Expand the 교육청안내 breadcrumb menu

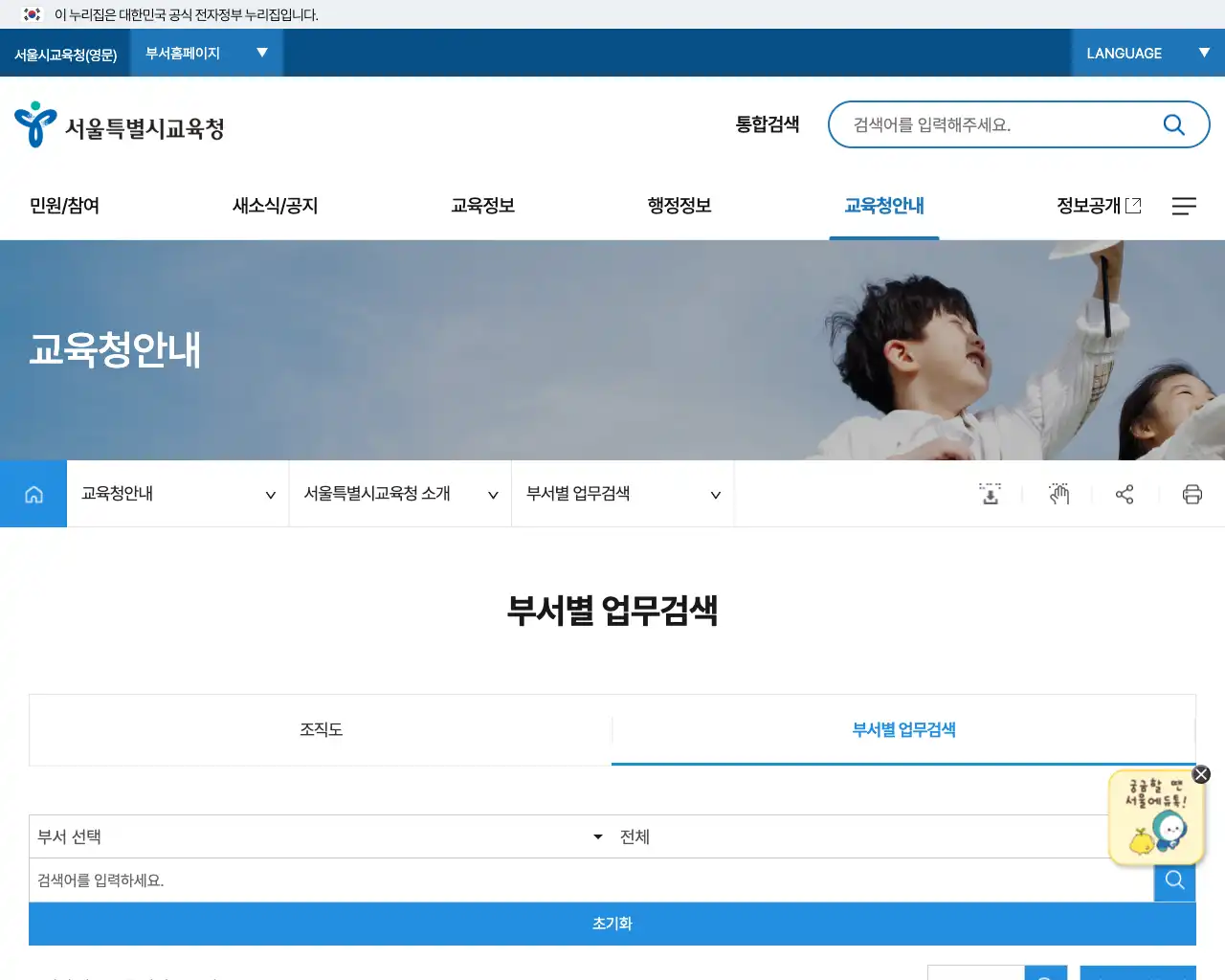tap(176, 494)
